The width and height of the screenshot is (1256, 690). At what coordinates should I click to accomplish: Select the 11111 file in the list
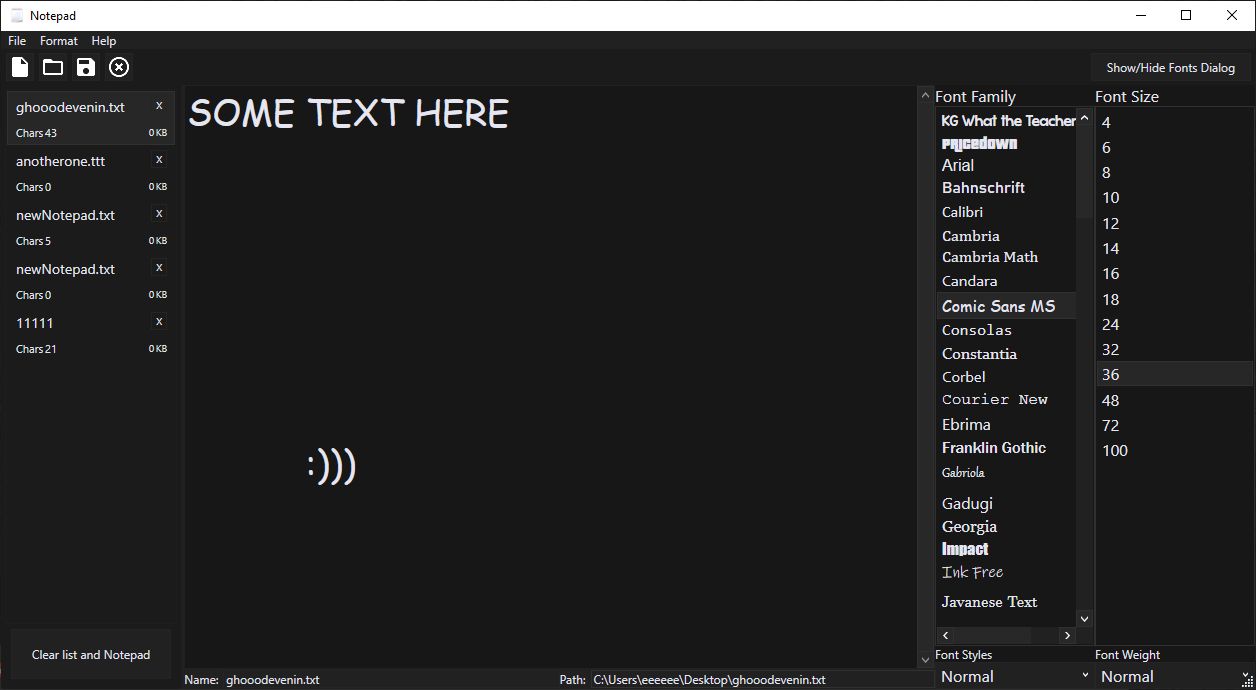pyautogui.click(x=91, y=334)
